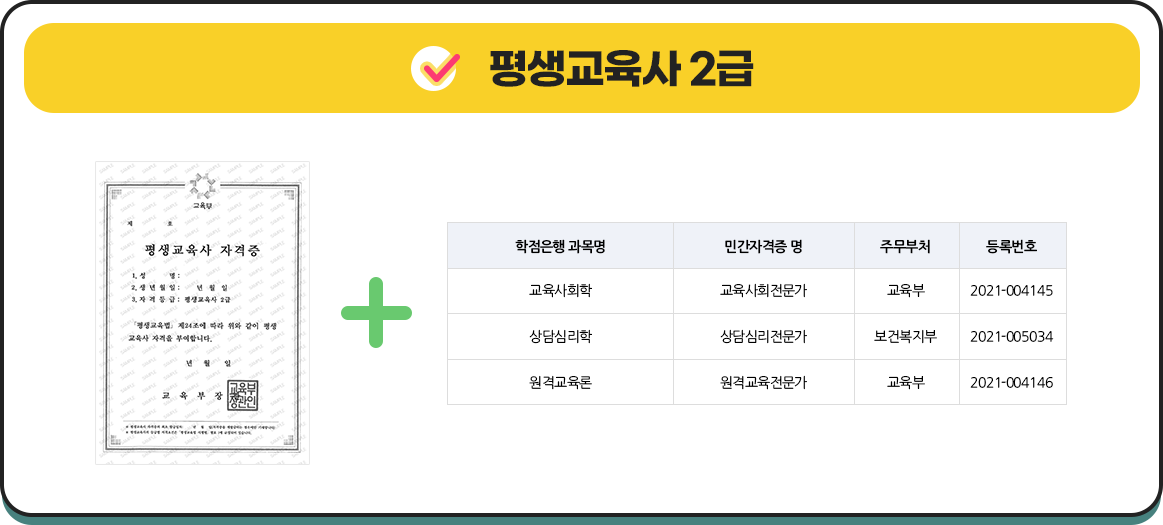Click the 교육사회전문가 certificate name
This screenshot has width=1163, height=525.
764,291
